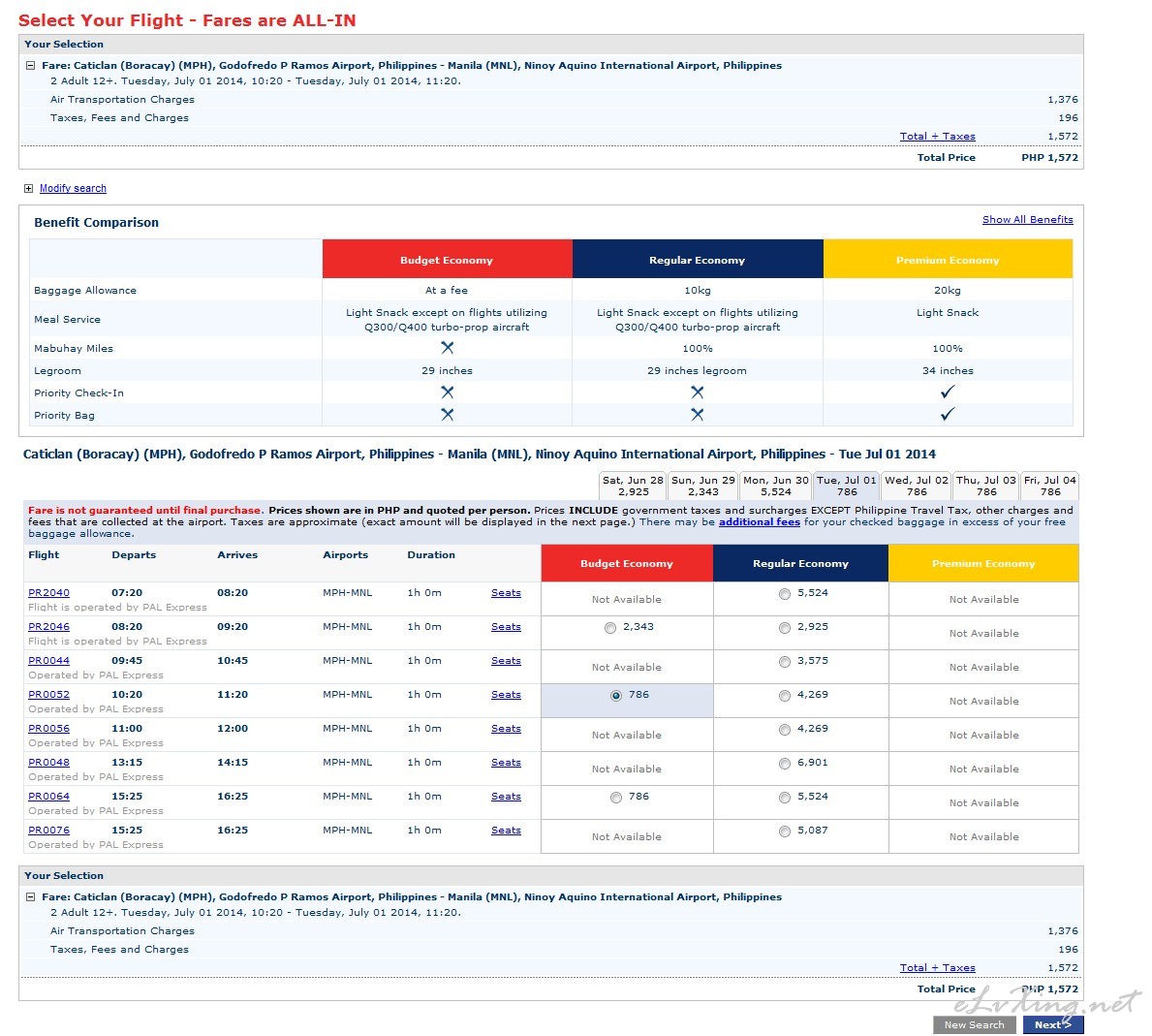
Task: Click the Show All Benefits link
Action: [x=1027, y=220]
